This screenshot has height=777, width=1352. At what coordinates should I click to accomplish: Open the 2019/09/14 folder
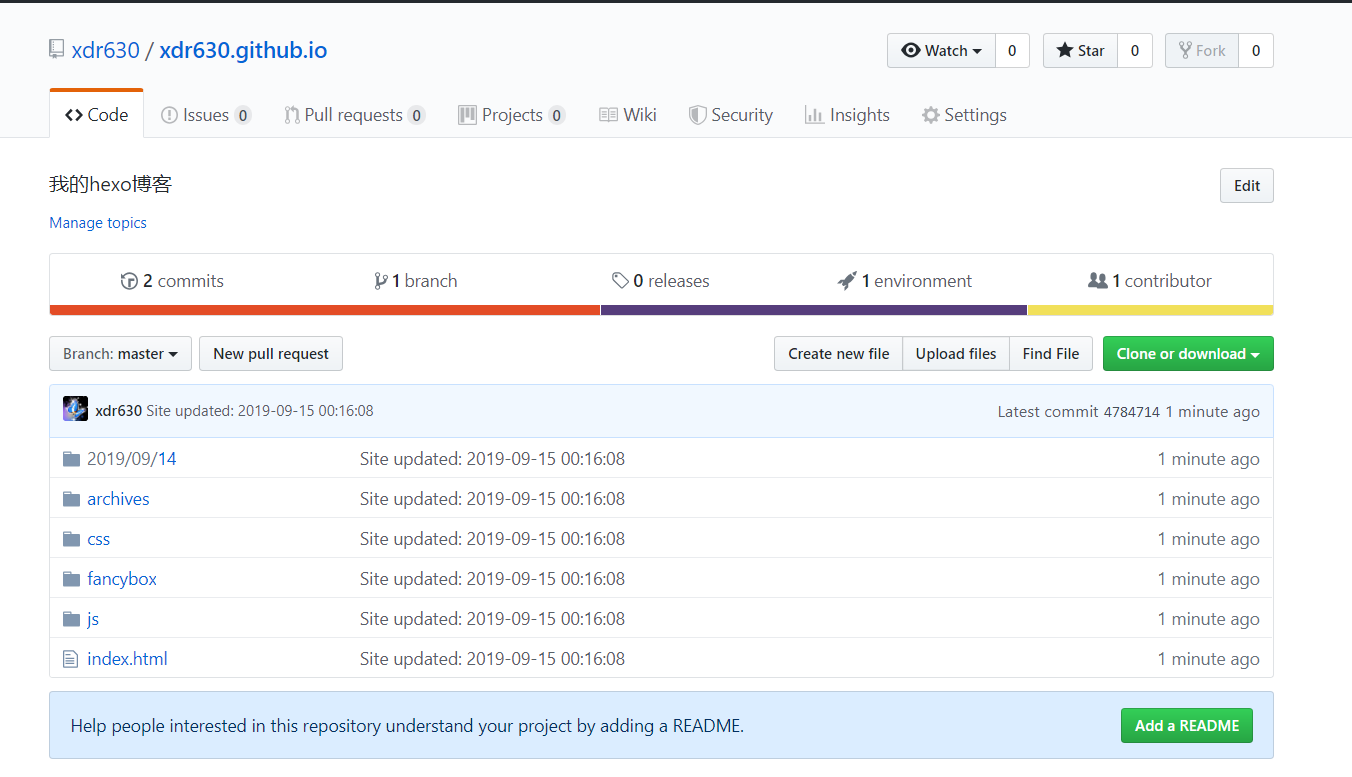click(132, 459)
